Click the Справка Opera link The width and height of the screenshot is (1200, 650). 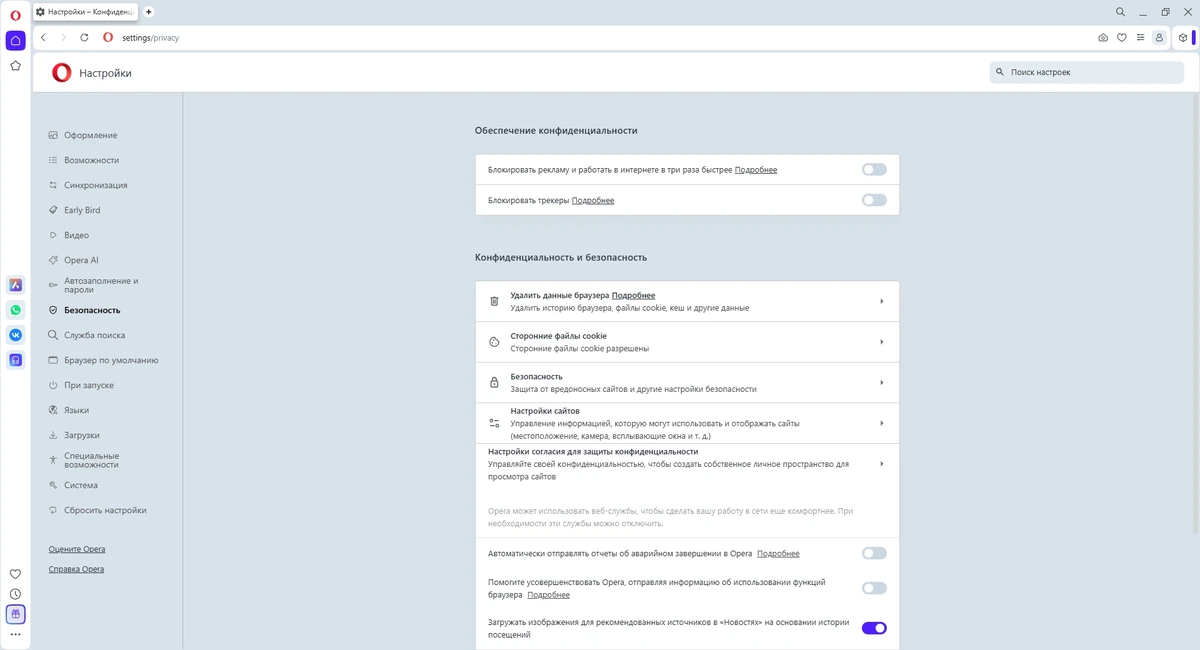pyautogui.click(x=76, y=569)
